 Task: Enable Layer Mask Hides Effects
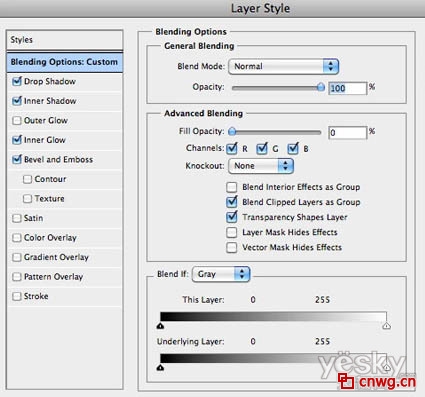point(232,232)
